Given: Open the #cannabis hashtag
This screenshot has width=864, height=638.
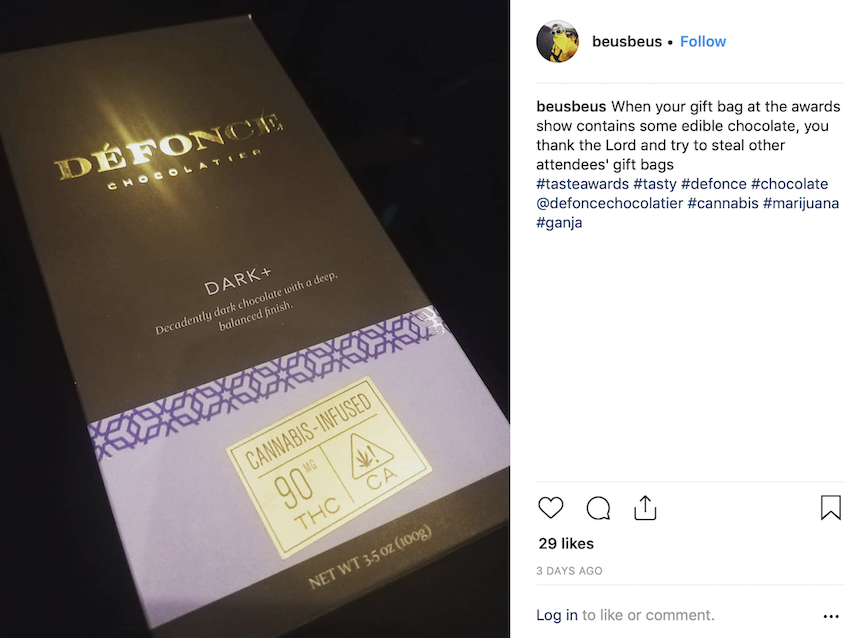Looking at the screenshot, I should [x=723, y=203].
